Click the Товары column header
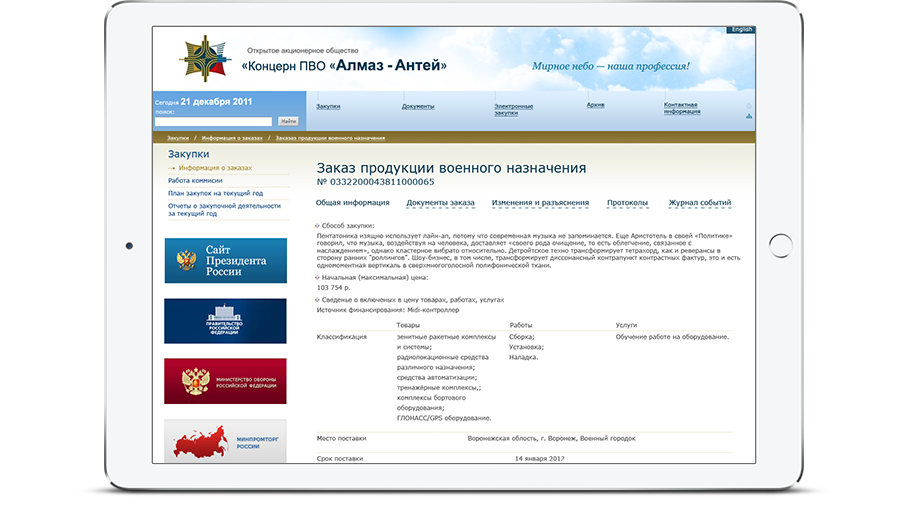908x507 pixels. (408, 325)
